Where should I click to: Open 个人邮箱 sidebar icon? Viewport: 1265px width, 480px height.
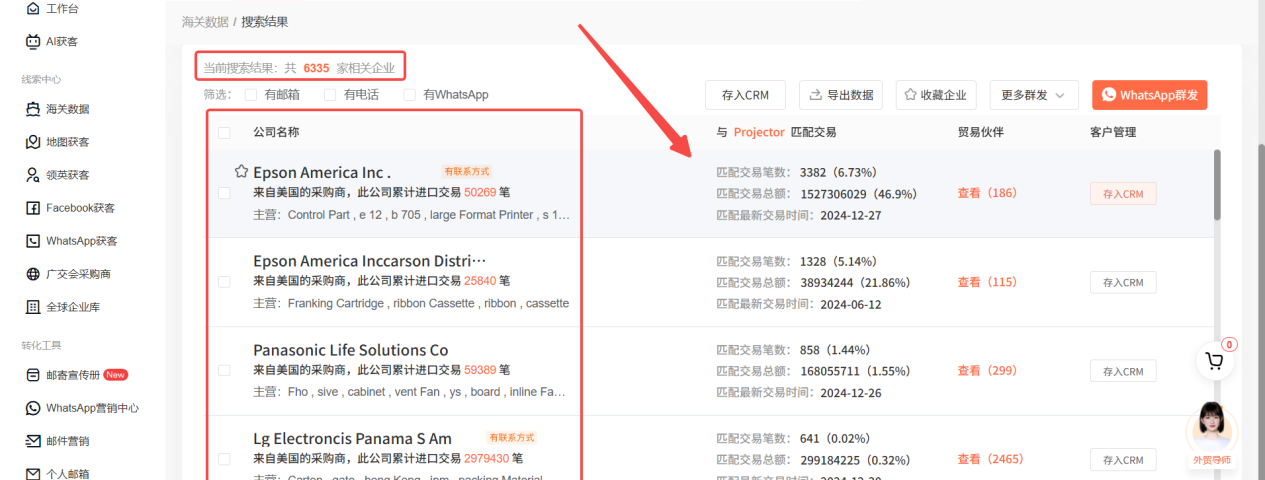point(33,474)
